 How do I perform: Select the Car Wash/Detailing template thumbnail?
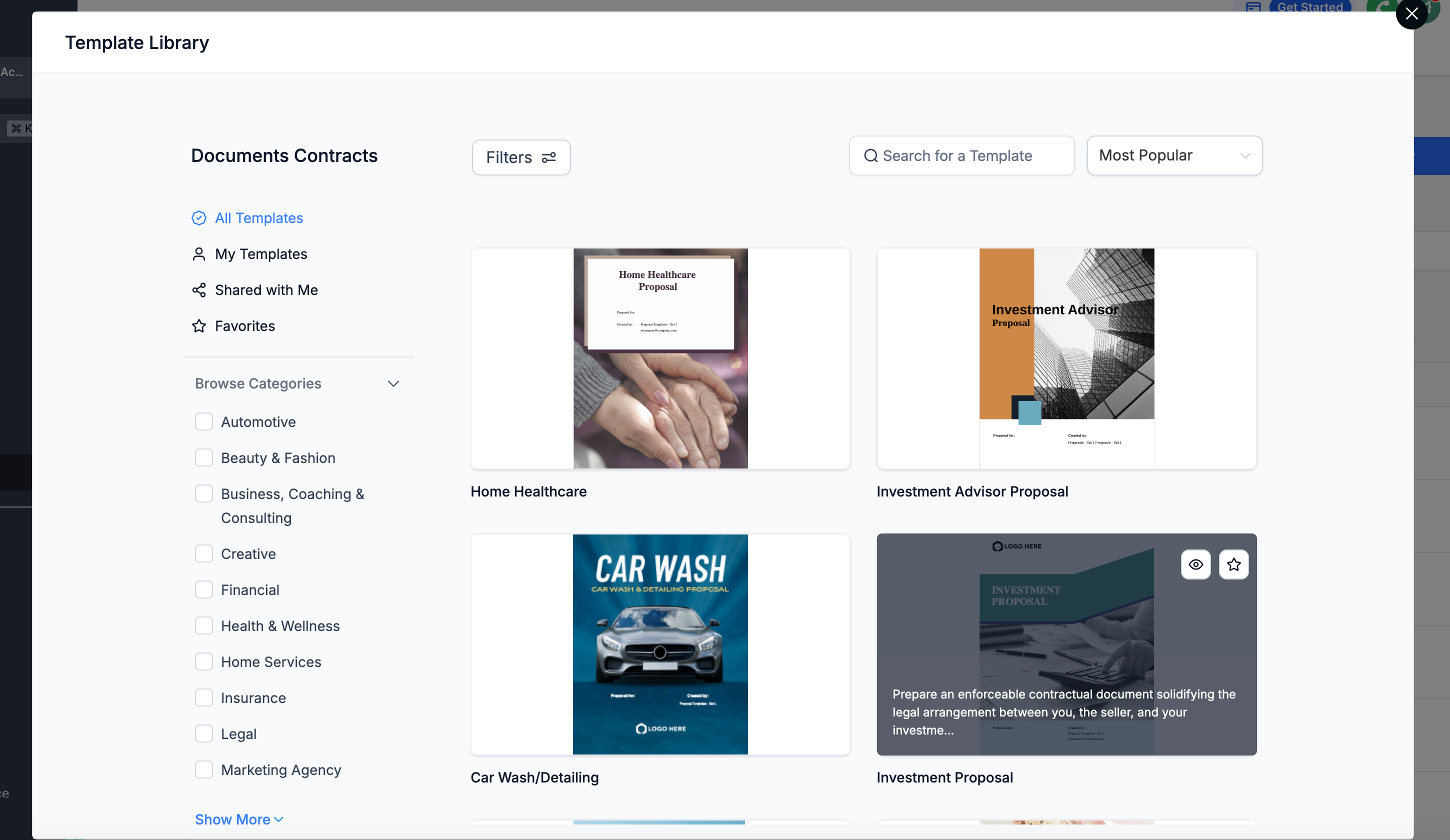[x=660, y=644]
